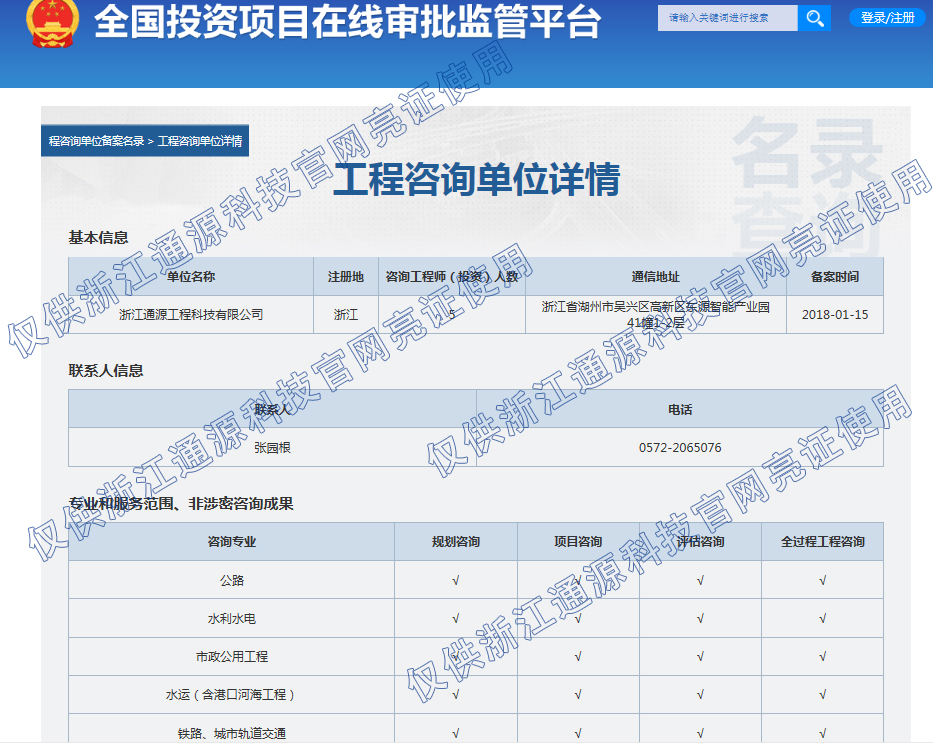
Task: Click 市政公用工程 row 项目咨询 checkmark
Action: [x=578, y=657]
